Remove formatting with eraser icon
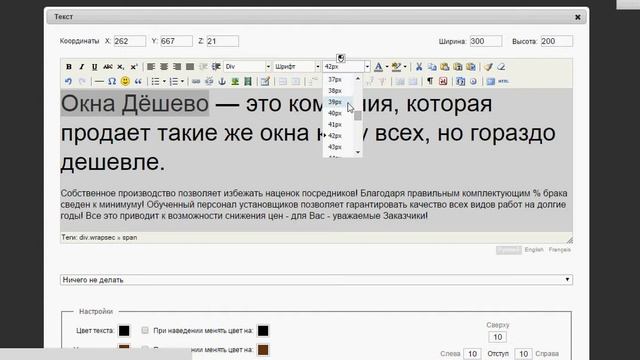Screen dimensions: 640x360 pos(501,67)
